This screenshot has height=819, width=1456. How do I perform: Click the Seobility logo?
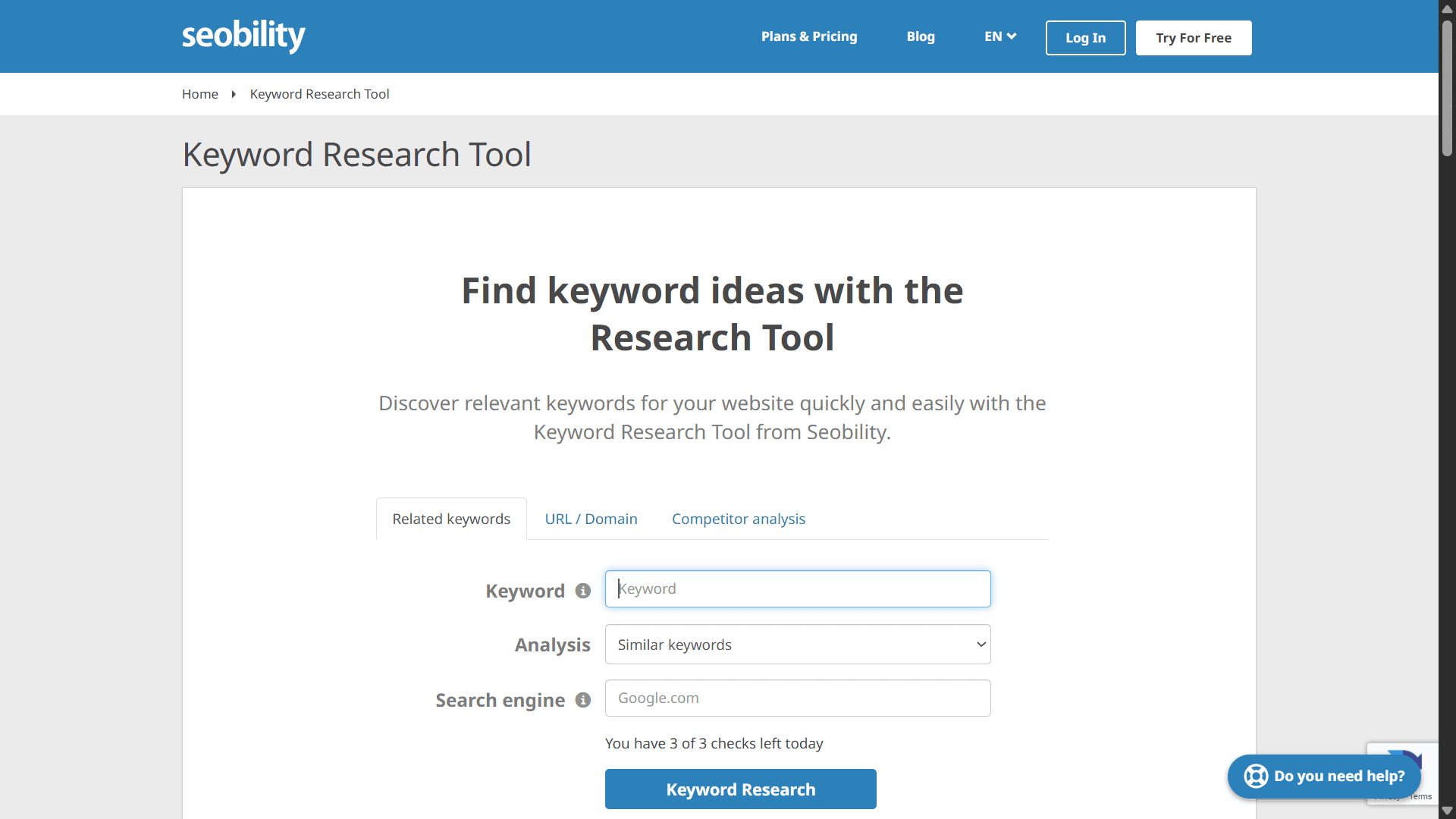tap(243, 36)
